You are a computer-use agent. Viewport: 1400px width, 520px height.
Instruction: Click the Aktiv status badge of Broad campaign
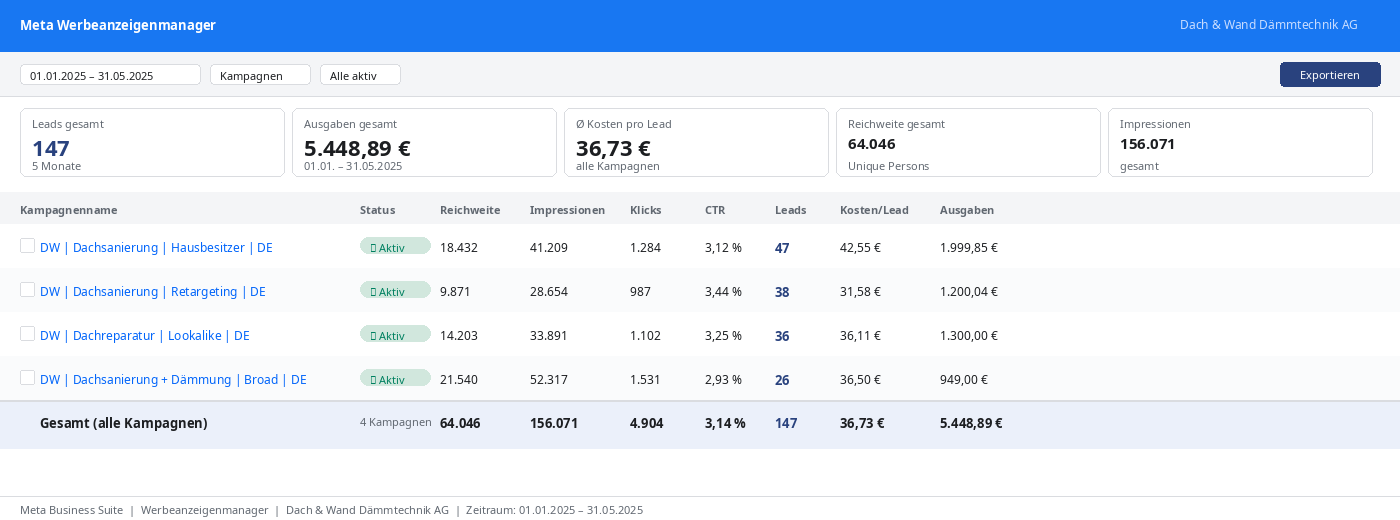coord(395,378)
